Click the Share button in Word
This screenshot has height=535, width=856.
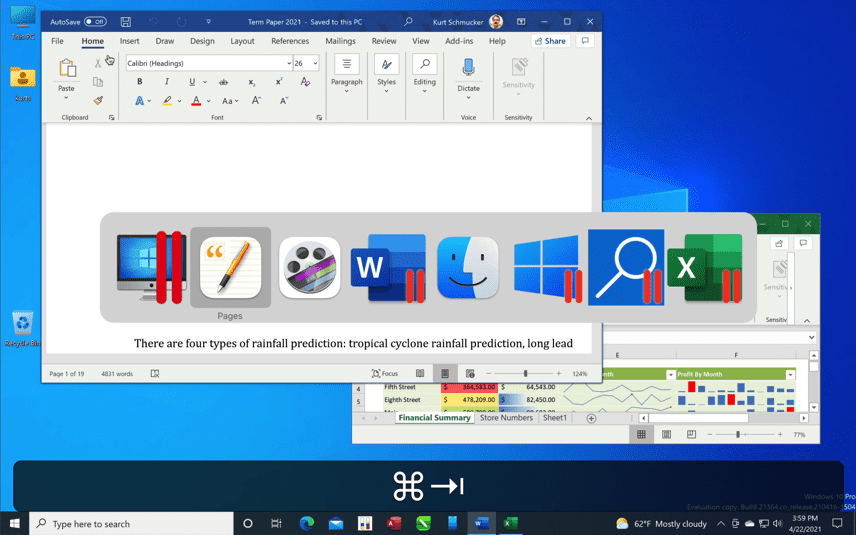[x=550, y=41]
